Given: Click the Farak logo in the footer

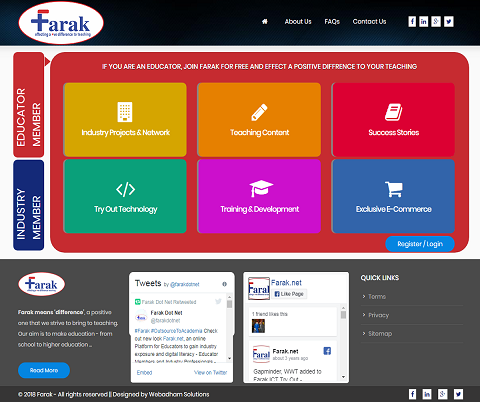Looking at the screenshot, I should [x=42, y=284].
